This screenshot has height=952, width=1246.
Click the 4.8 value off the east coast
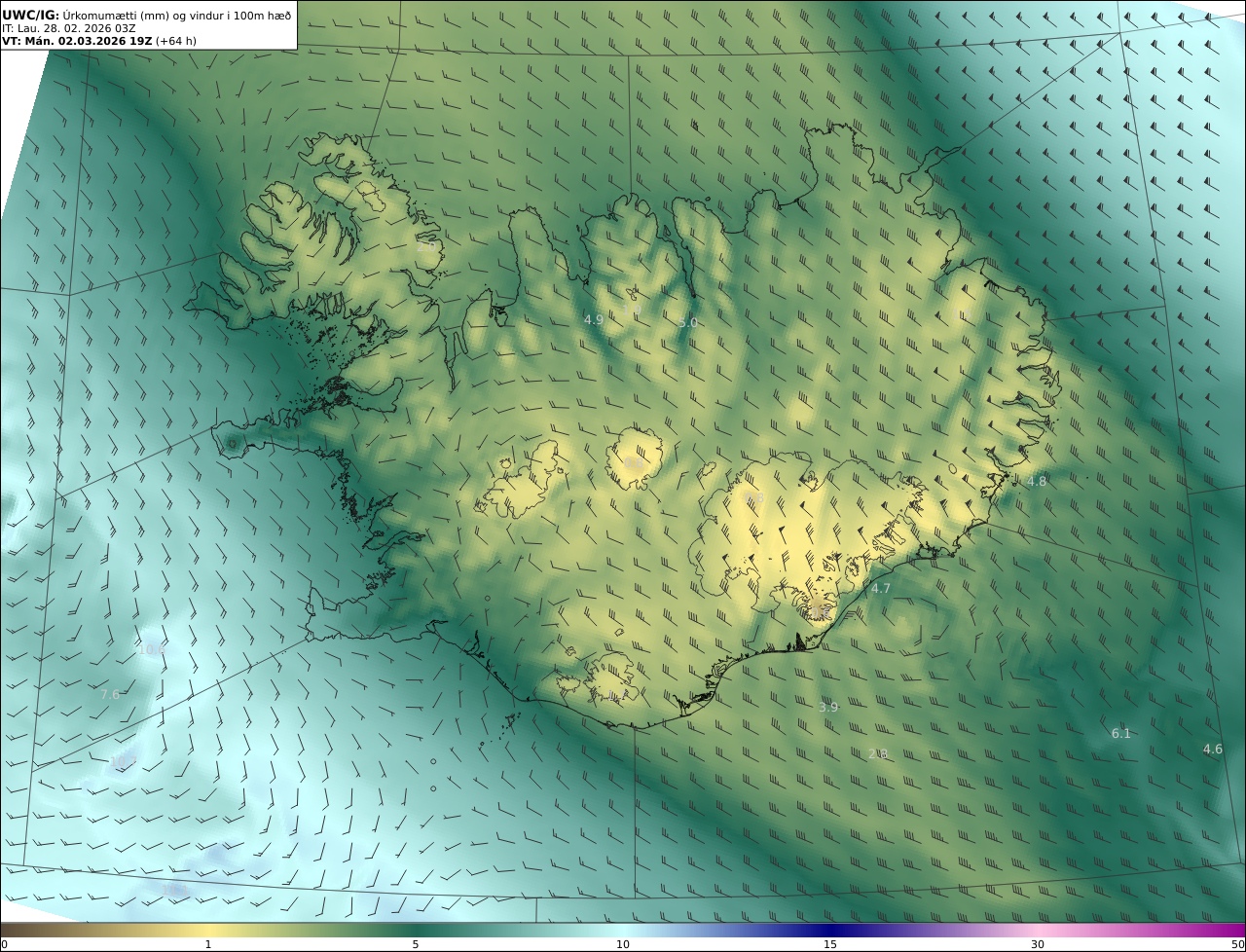coord(1038,481)
